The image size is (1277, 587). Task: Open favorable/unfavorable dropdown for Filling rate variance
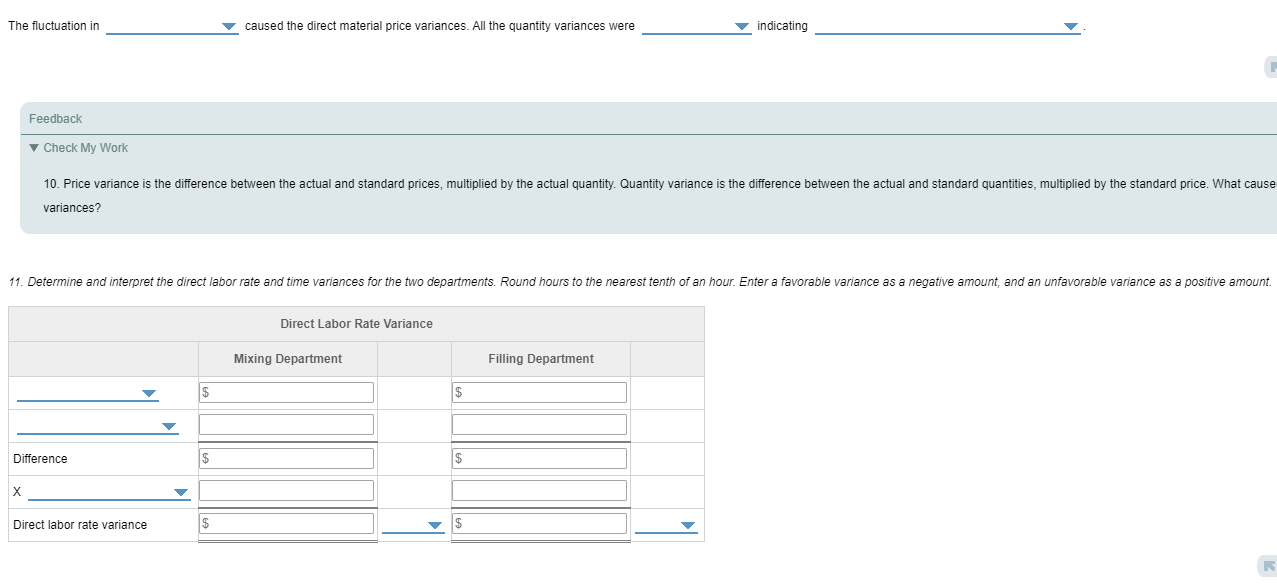coord(686,523)
